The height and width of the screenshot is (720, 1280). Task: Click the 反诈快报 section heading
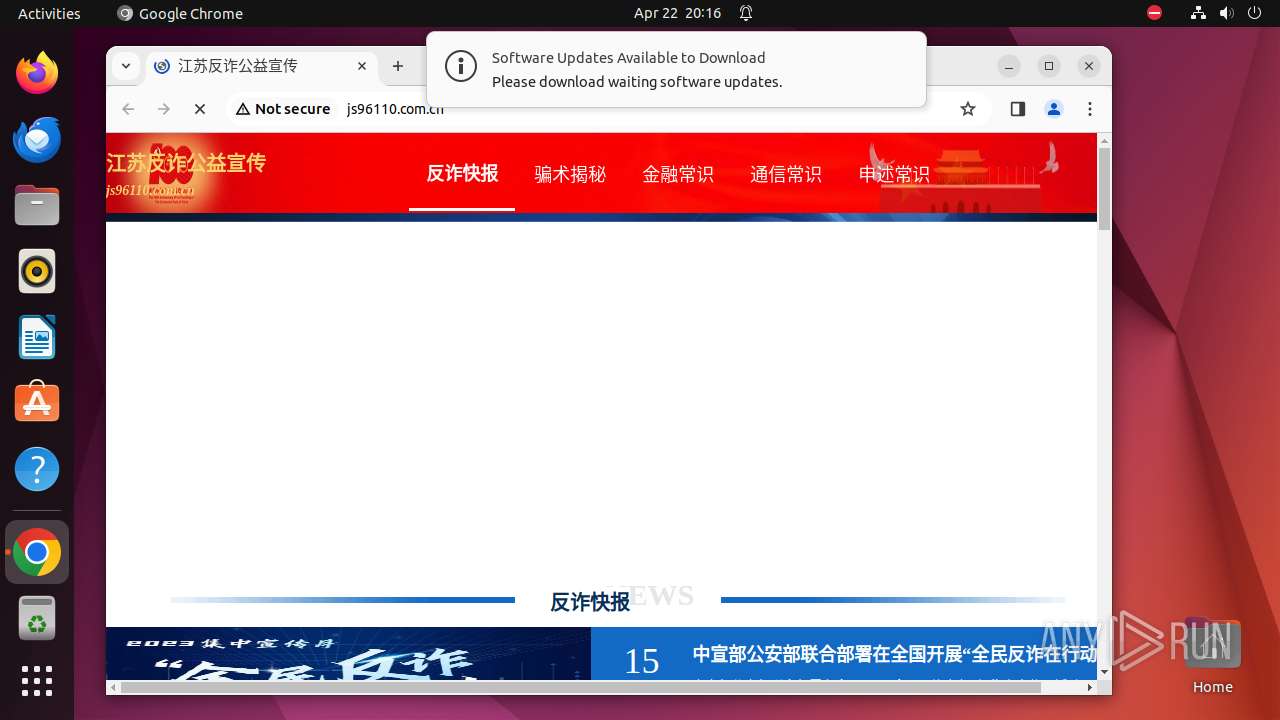tap(590, 601)
